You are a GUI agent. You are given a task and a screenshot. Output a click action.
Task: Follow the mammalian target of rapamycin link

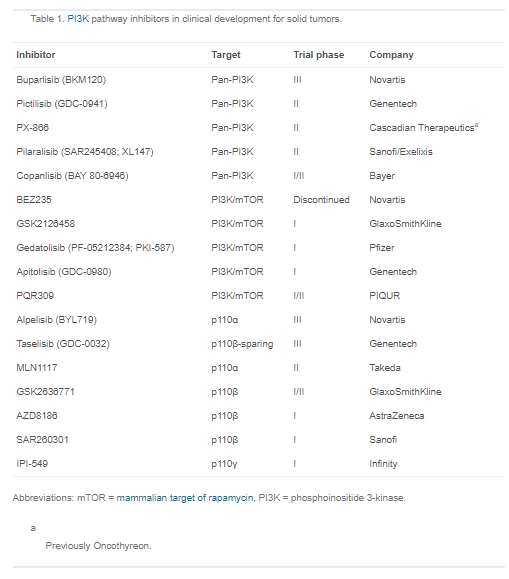click(x=185, y=498)
